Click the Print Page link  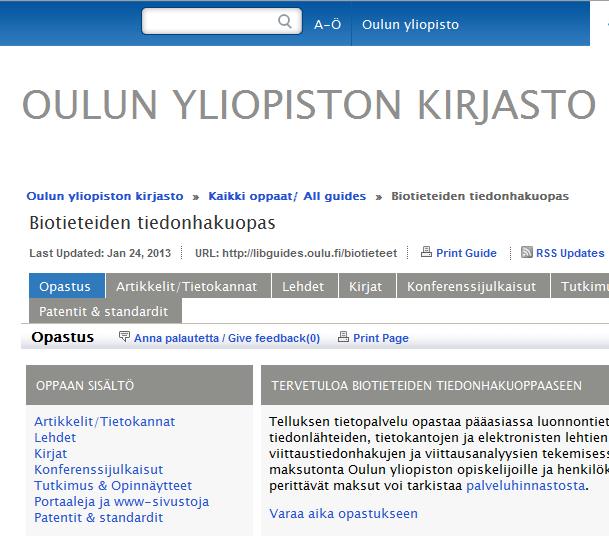pyautogui.click(x=381, y=338)
